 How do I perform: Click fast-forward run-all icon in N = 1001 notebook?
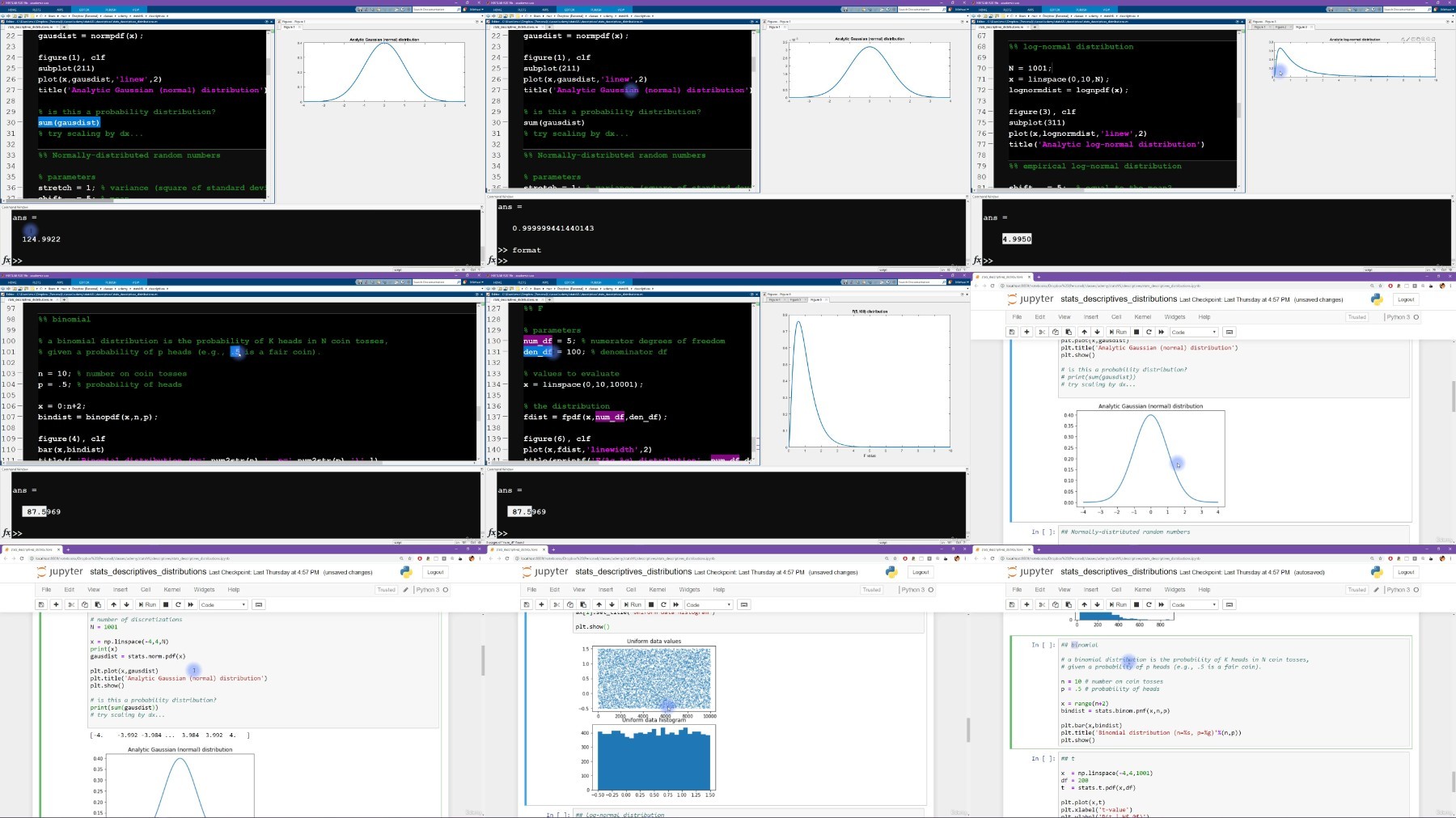click(191, 604)
